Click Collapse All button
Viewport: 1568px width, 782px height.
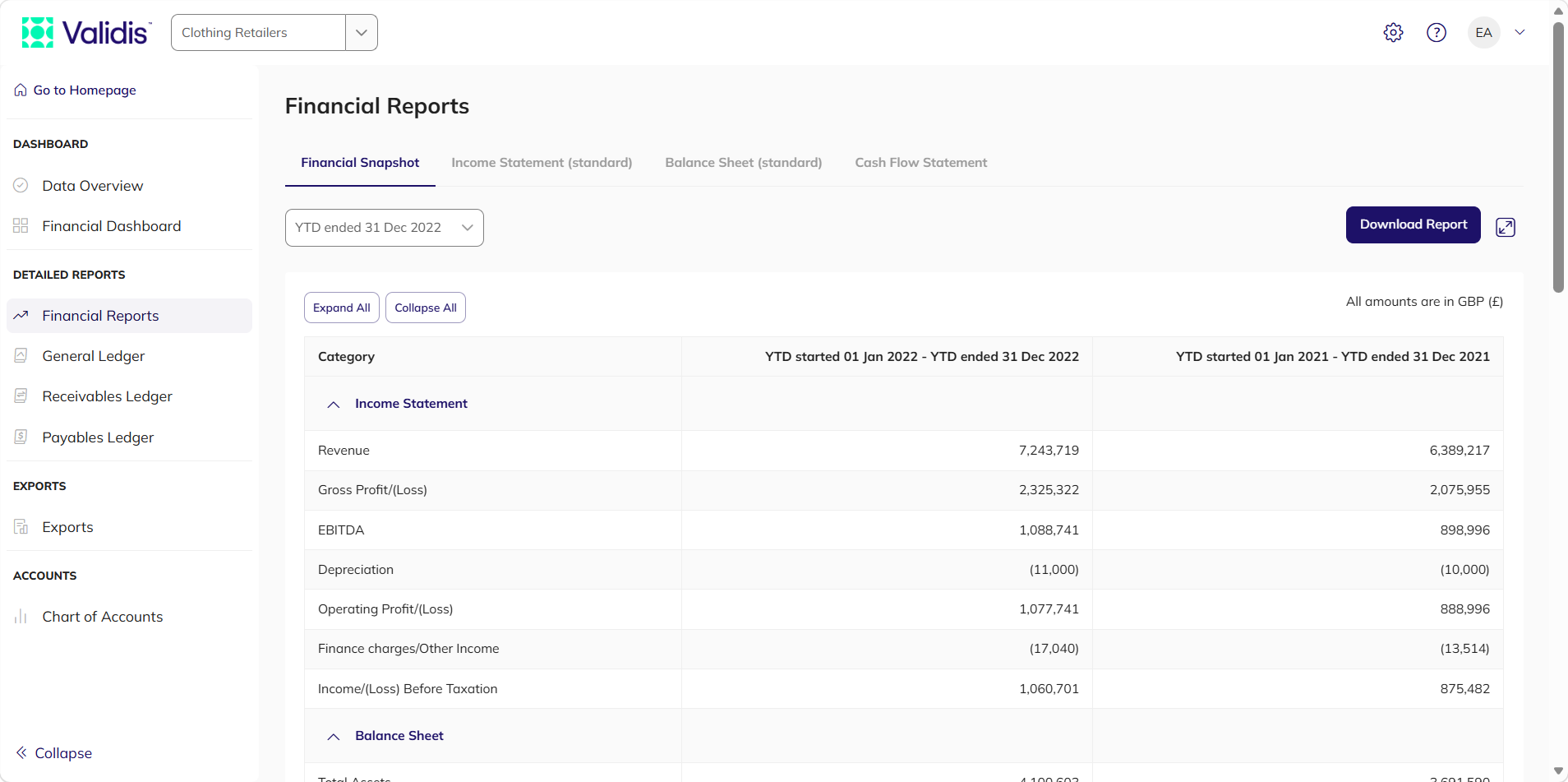click(426, 308)
